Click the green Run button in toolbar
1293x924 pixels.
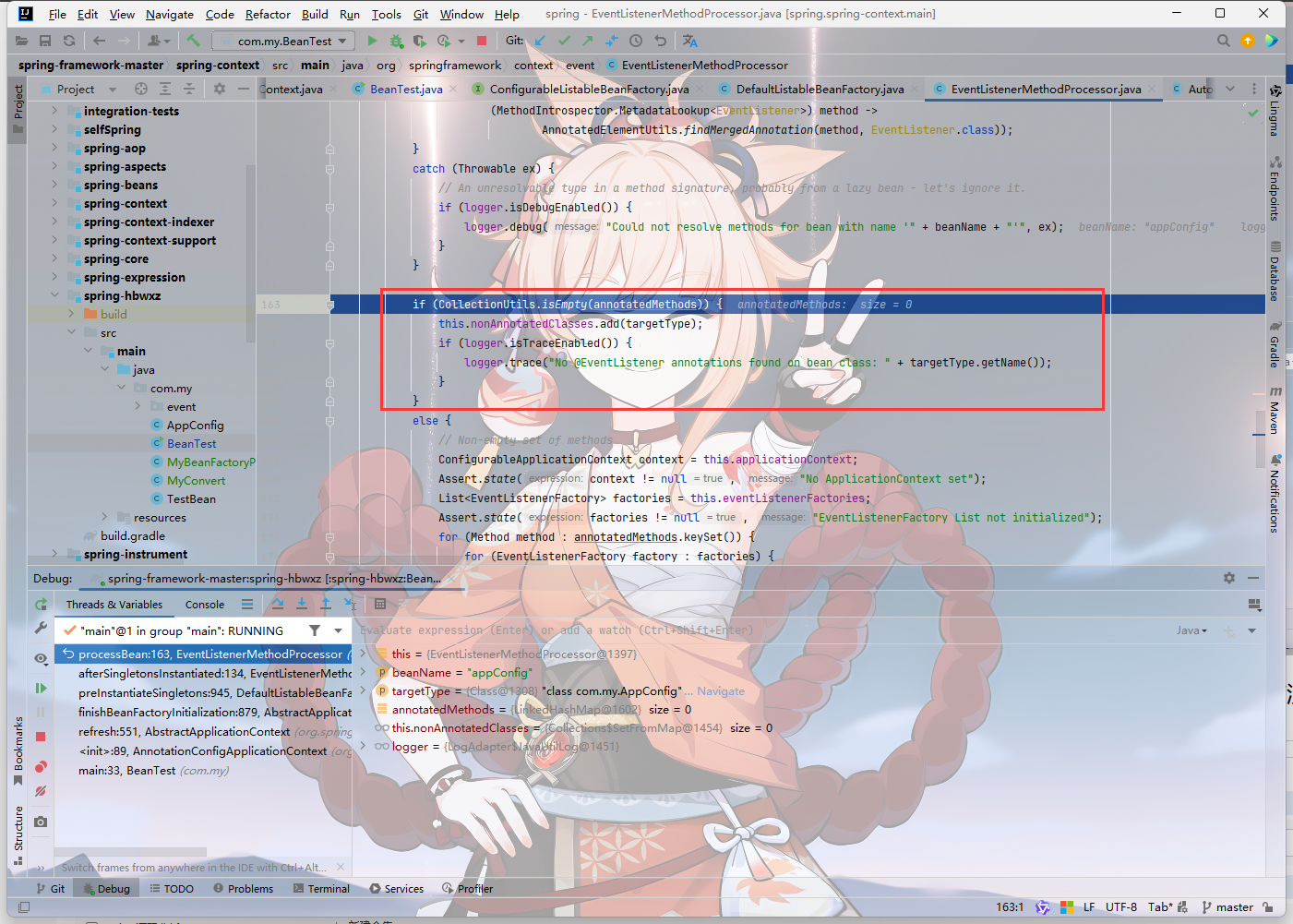[x=372, y=41]
